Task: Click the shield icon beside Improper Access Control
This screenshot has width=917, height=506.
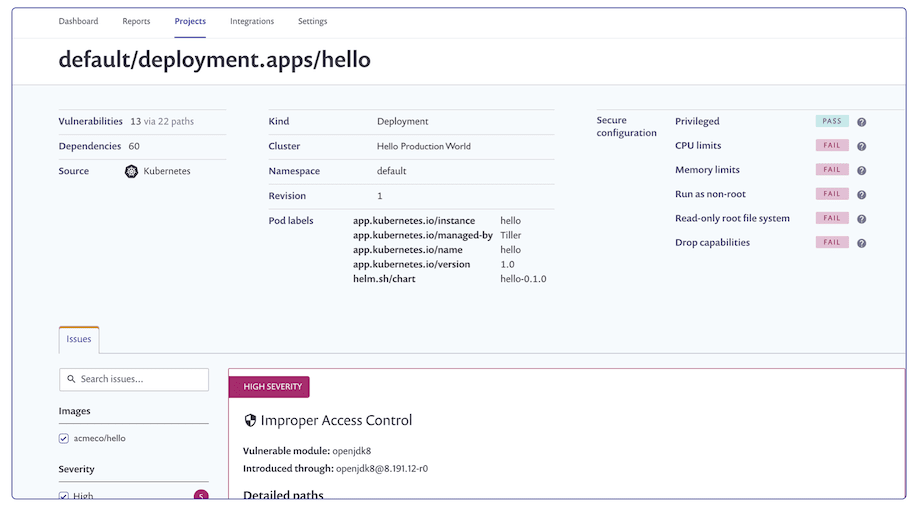Action: point(250,421)
